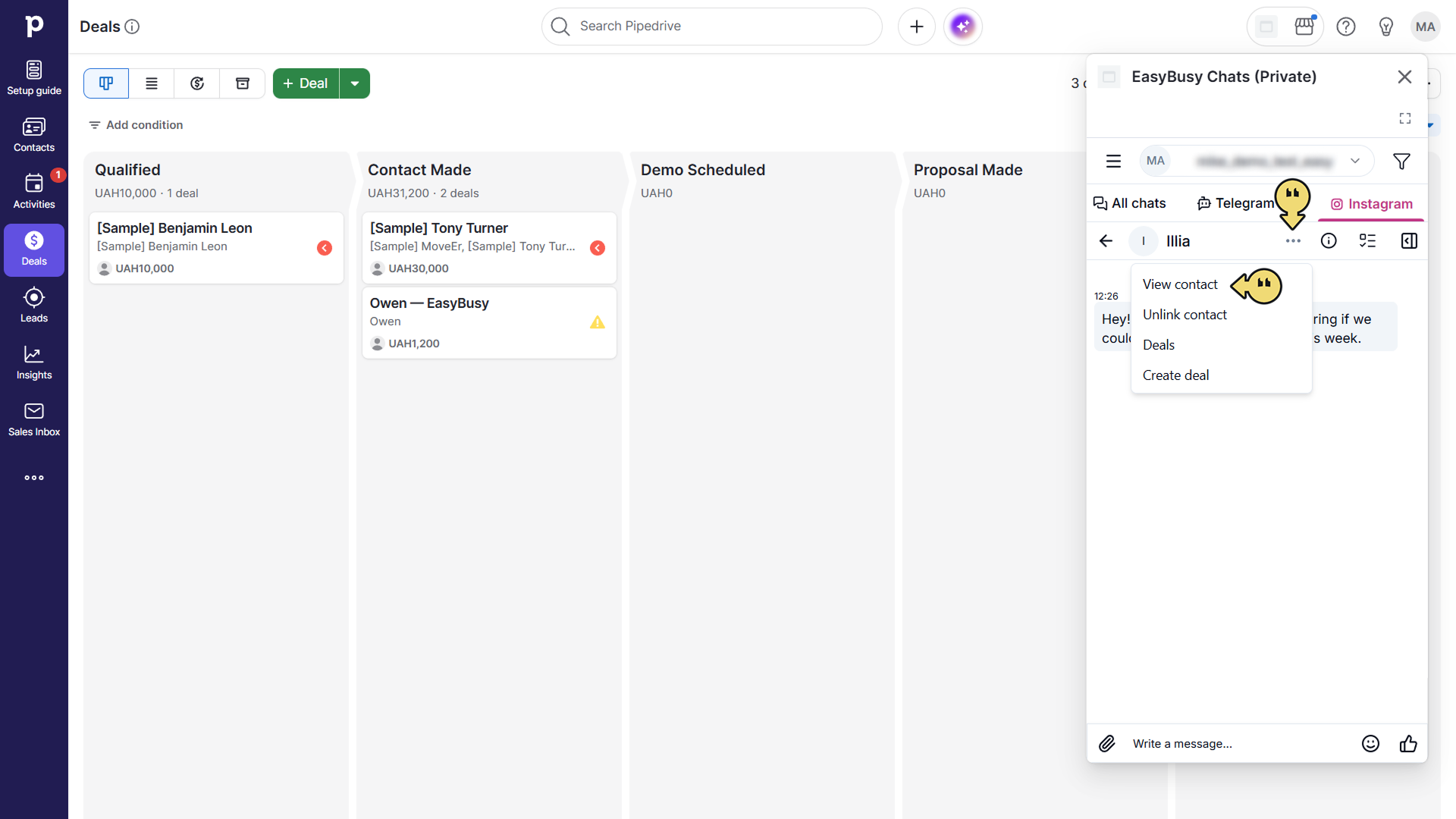Screen dimensions: 1456x819
Task: Open Activities in the sidebar
Action: point(34,192)
